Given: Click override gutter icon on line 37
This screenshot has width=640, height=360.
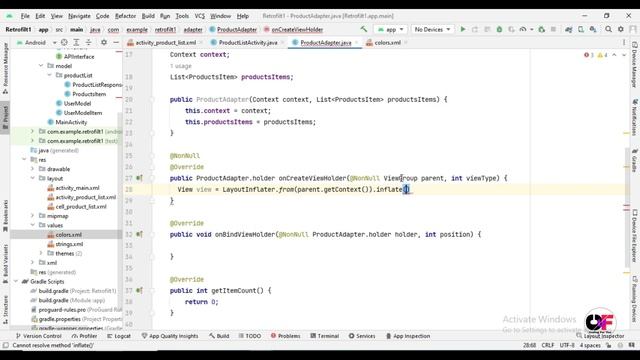Looking at the screenshot, I should [139, 291].
